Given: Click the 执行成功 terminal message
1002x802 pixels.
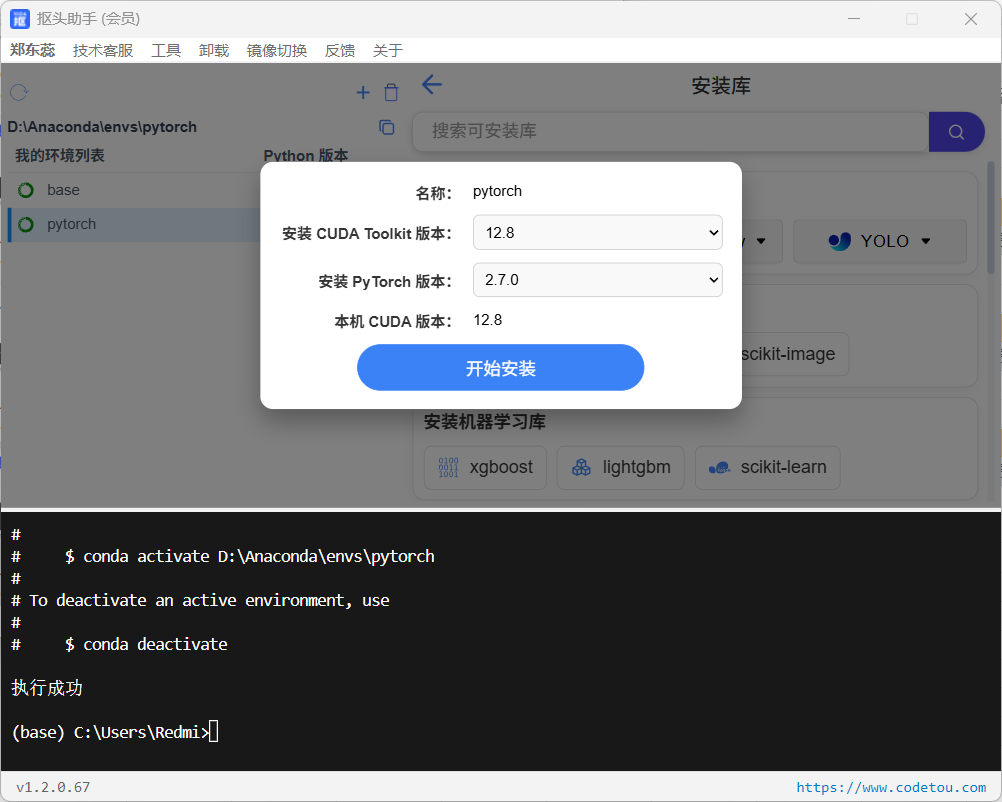Looking at the screenshot, I should click(x=47, y=688).
